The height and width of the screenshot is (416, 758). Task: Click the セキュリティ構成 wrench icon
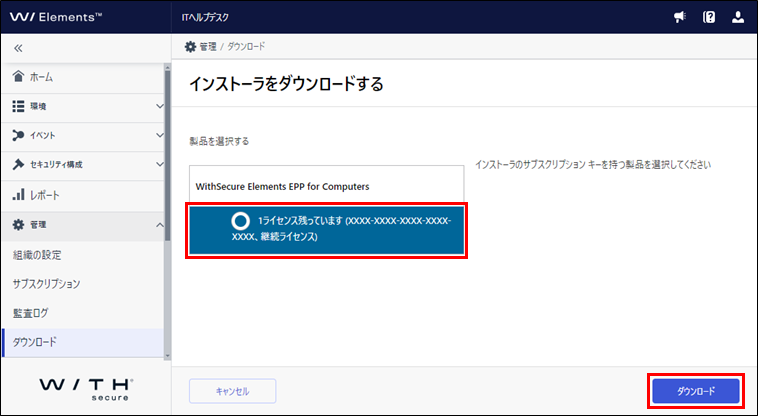tap(18, 164)
